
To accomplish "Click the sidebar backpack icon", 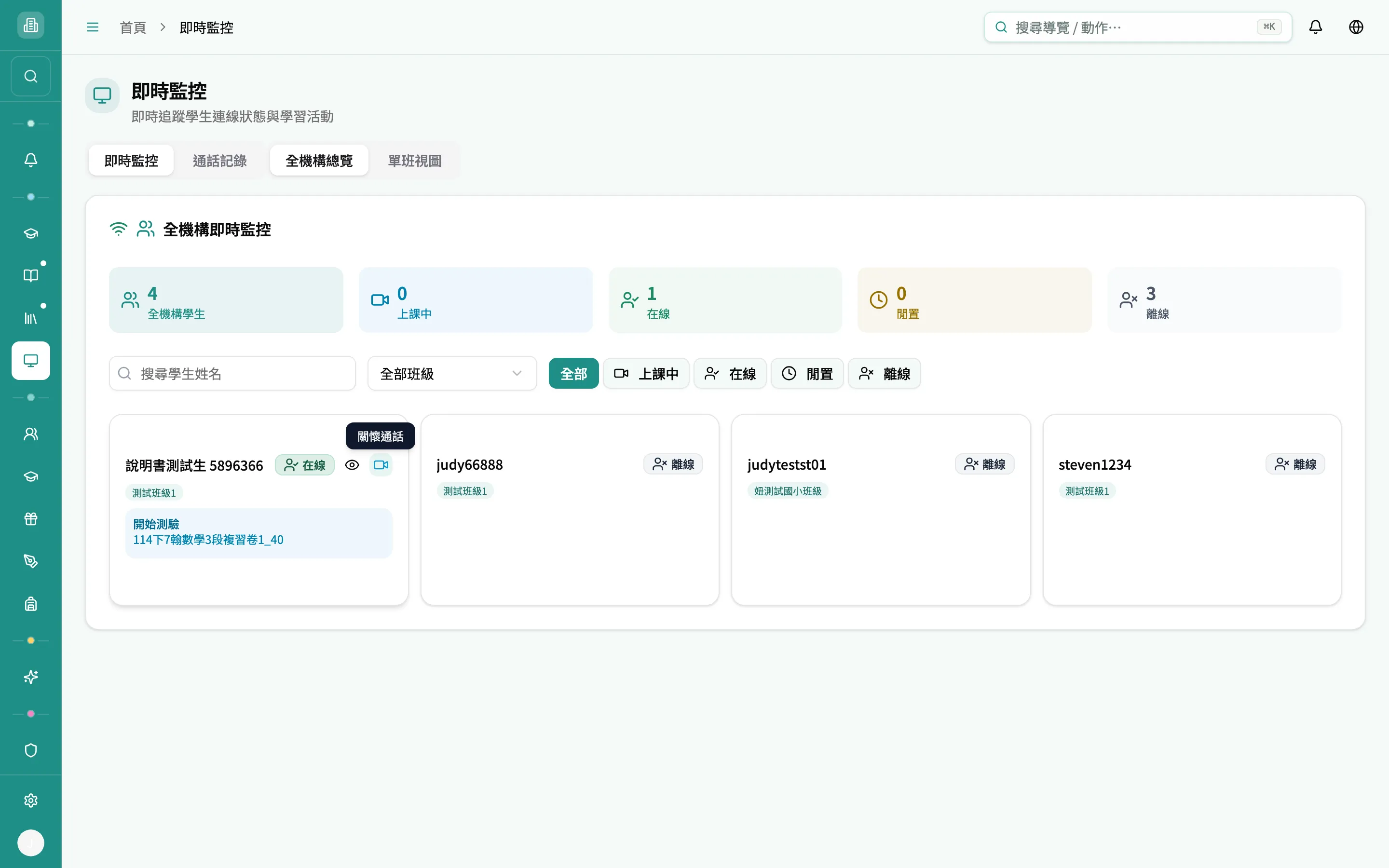I will (x=30, y=604).
